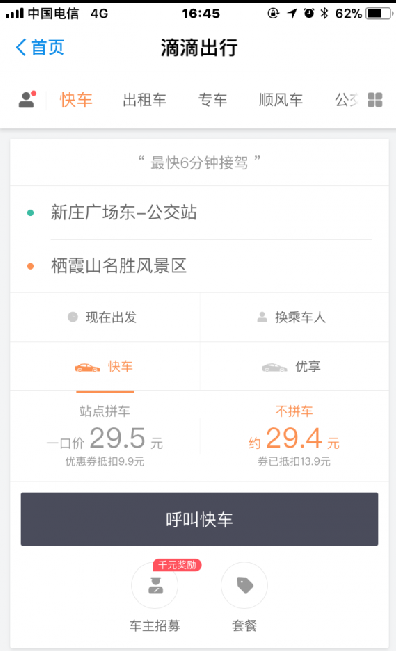Image resolution: width=396 pixels, height=651 pixels.
Task: Switch to the 顺风车 tab
Action: click(x=281, y=100)
